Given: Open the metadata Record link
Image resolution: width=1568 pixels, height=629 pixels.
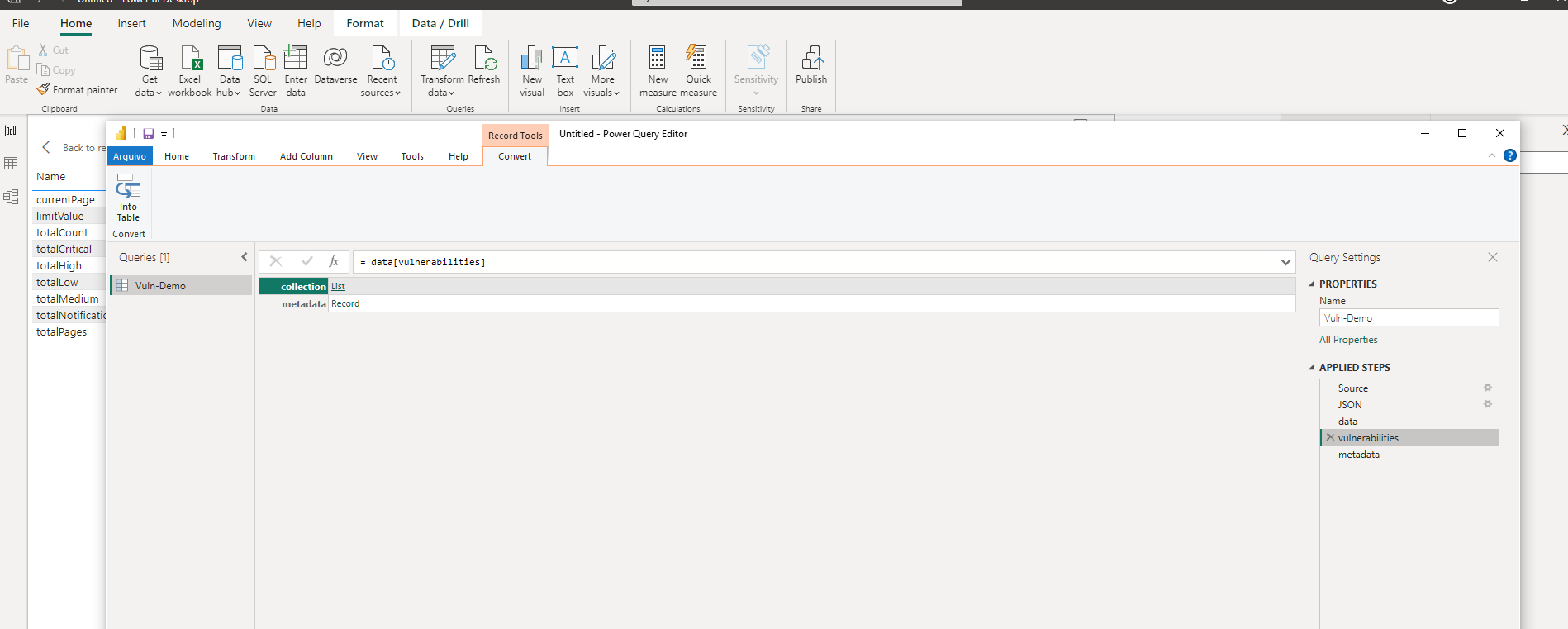Looking at the screenshot, I should (x=345, y=303).
